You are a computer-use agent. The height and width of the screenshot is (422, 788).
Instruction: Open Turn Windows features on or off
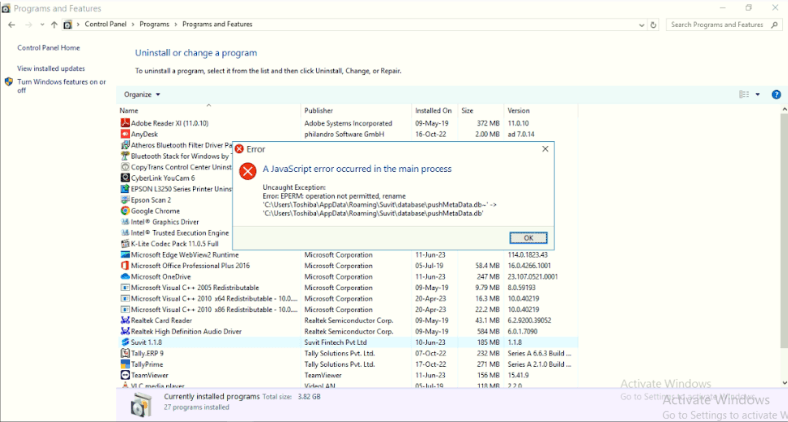pyautogui.click(x=62, y=86)
